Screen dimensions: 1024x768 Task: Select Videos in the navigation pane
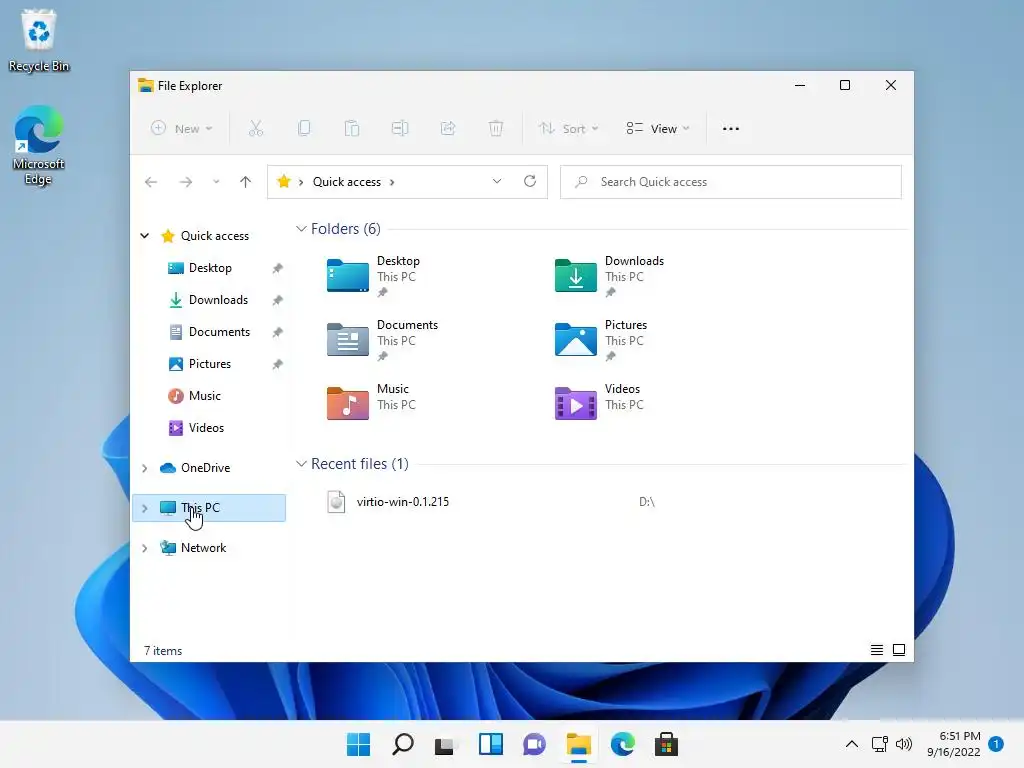pos(206,428)
